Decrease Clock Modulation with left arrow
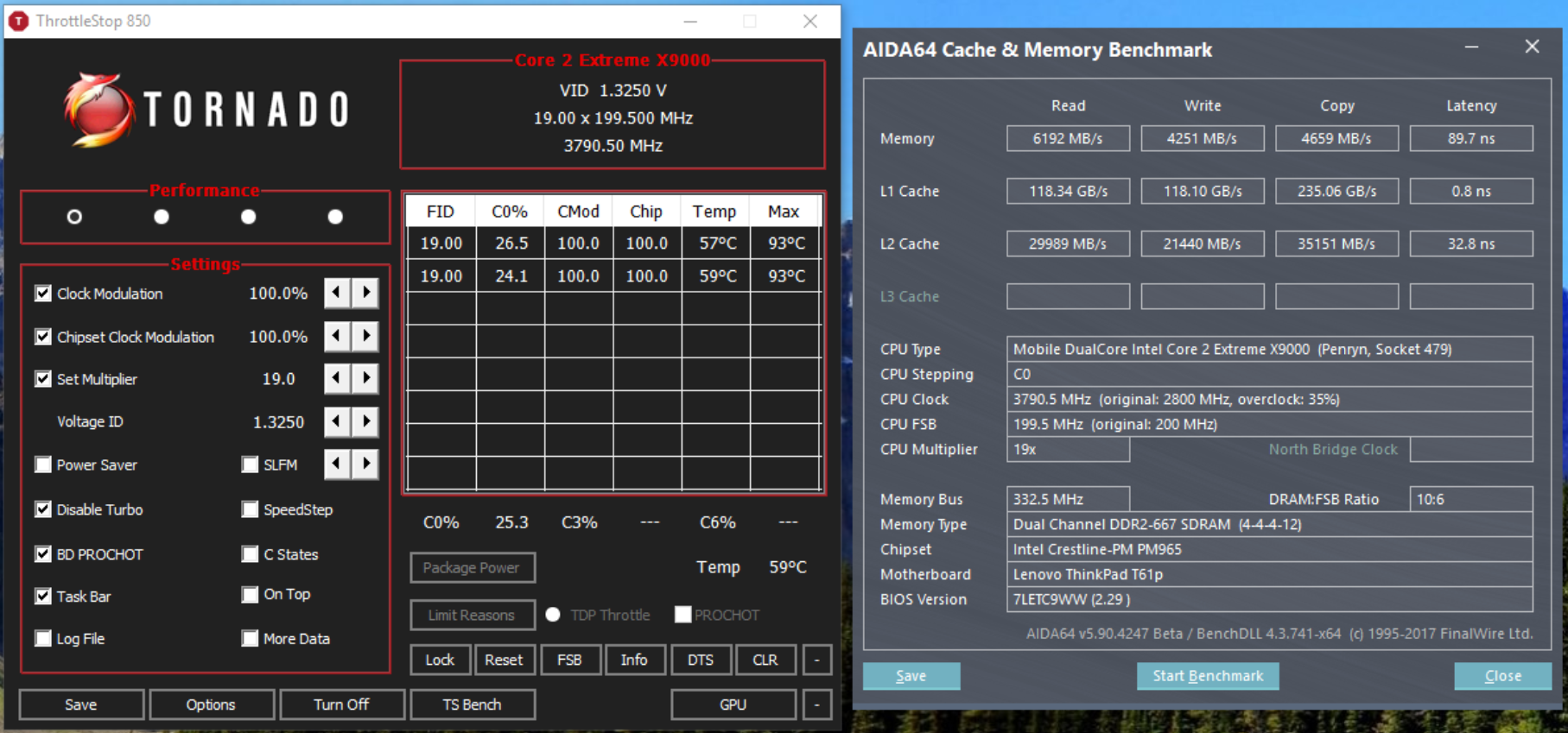 pos(337,294)
